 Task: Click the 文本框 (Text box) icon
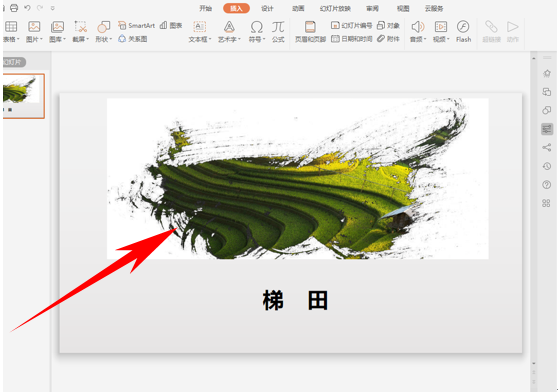click(199, 27)
